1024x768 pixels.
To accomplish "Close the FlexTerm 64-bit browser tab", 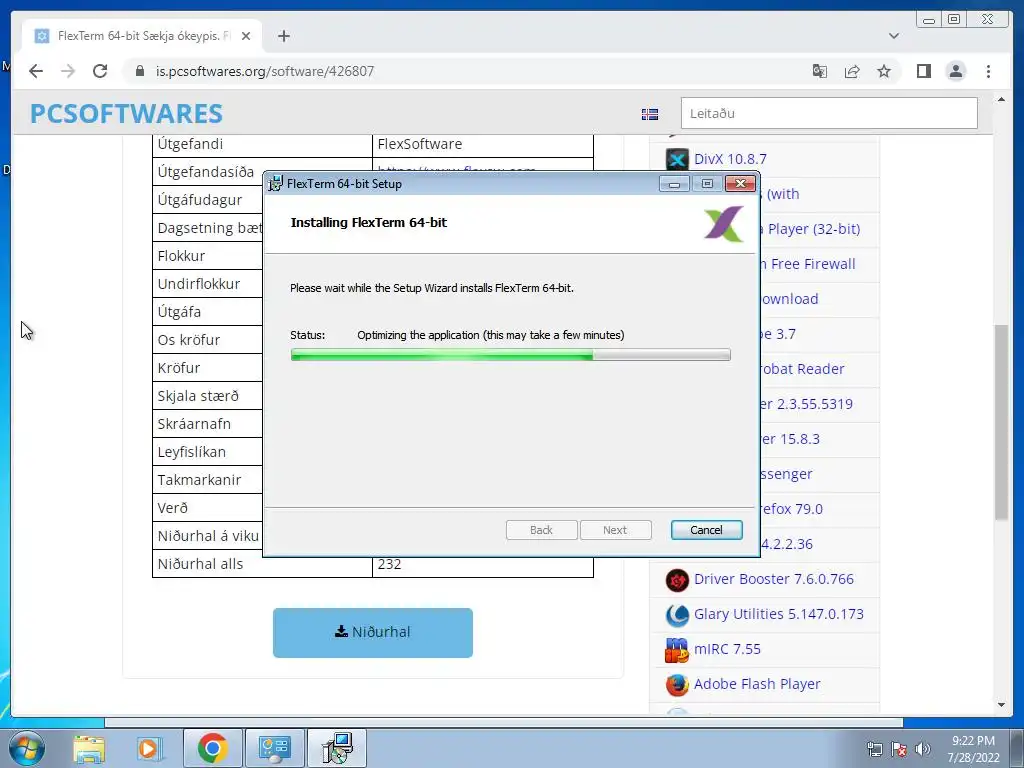I will 246,36.
